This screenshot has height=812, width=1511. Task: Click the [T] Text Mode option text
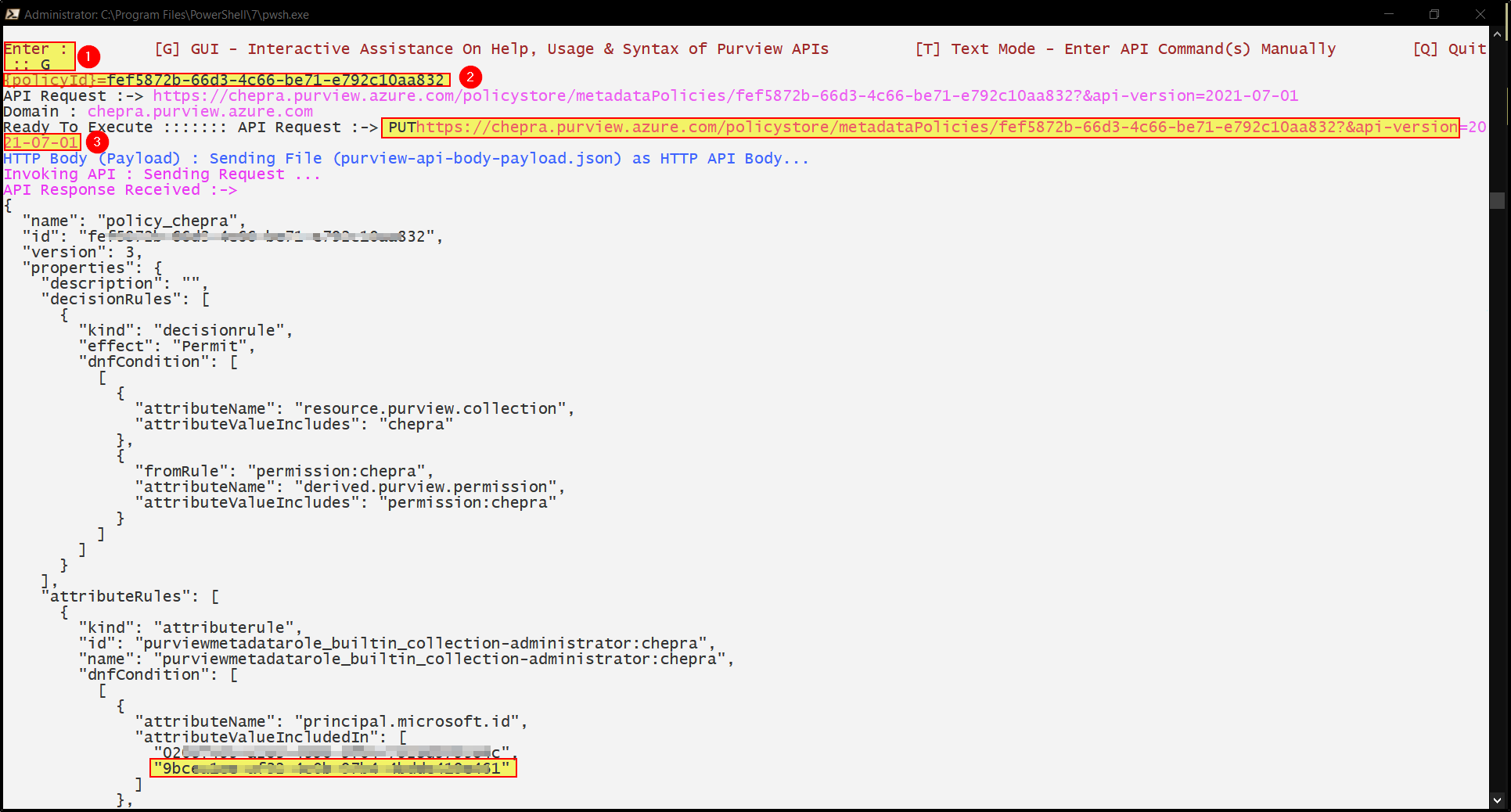pos(1125,49)
